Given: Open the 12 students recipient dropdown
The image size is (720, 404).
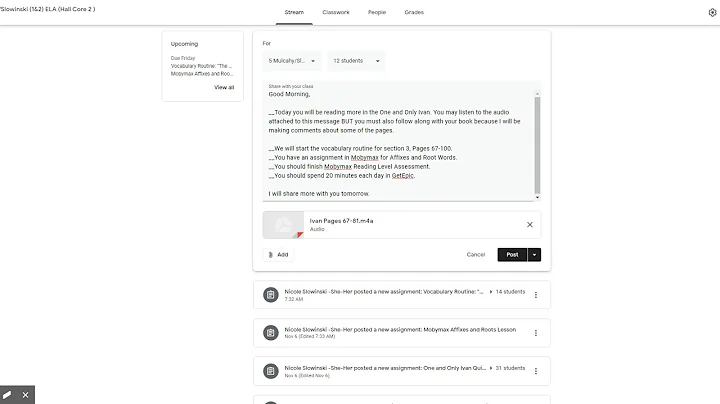Looking at the screenshot, I should pos(358,61).
